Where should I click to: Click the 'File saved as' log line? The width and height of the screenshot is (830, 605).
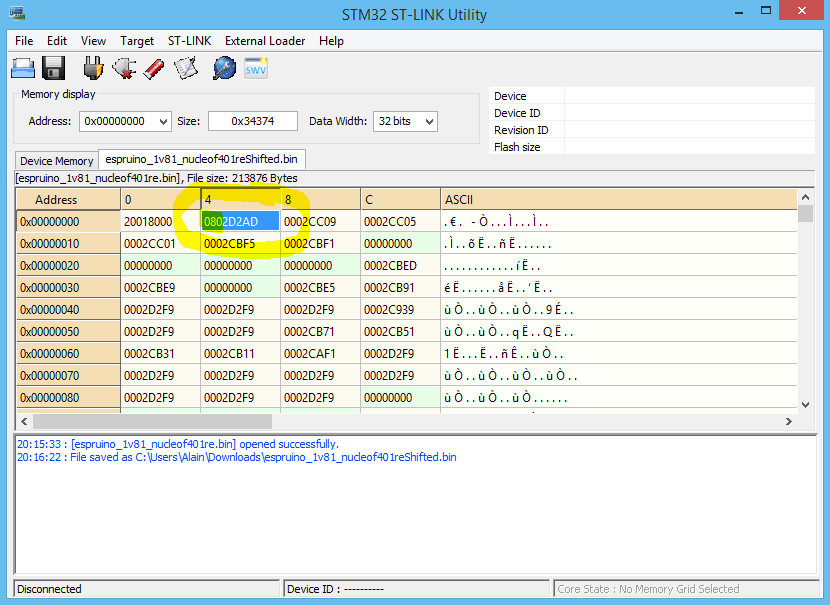point(237,457)
